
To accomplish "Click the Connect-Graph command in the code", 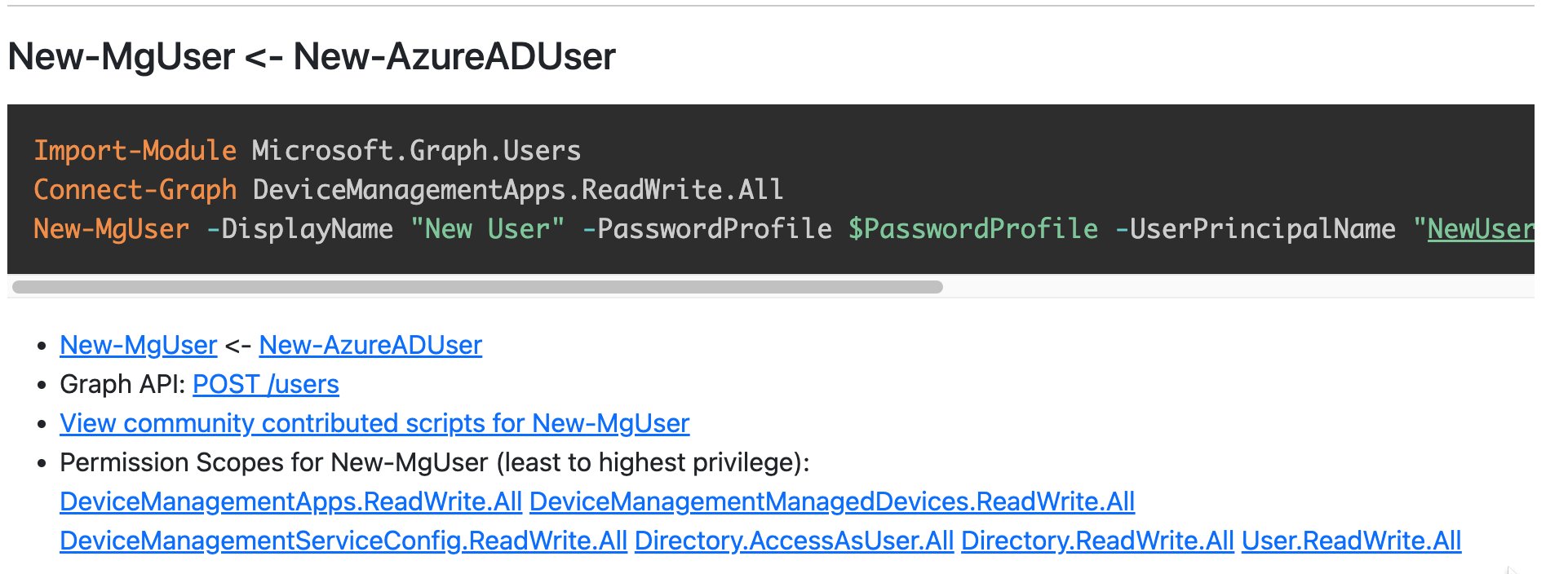I will click(135, 190).
